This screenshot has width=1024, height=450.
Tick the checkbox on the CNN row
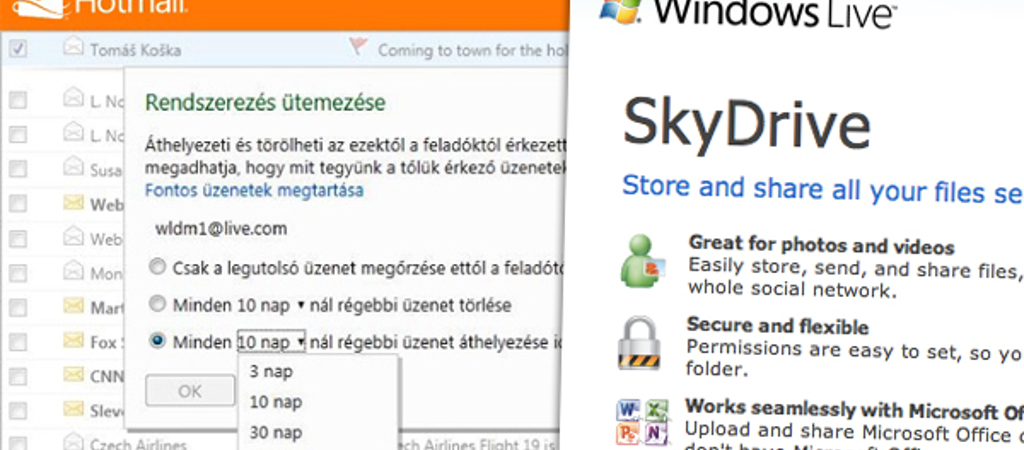click(x=18, y=376)
